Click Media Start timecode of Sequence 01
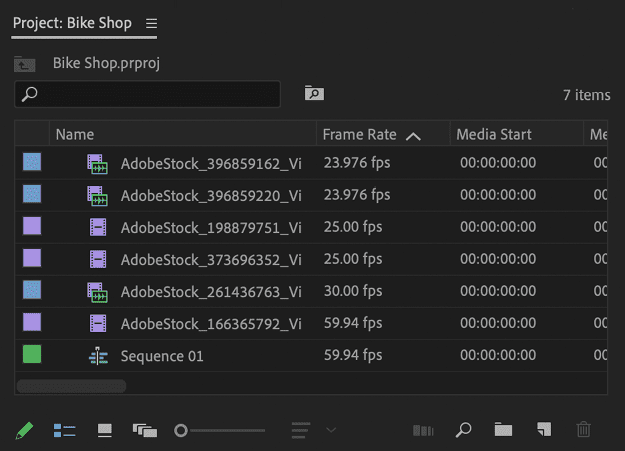 point(498,355)
